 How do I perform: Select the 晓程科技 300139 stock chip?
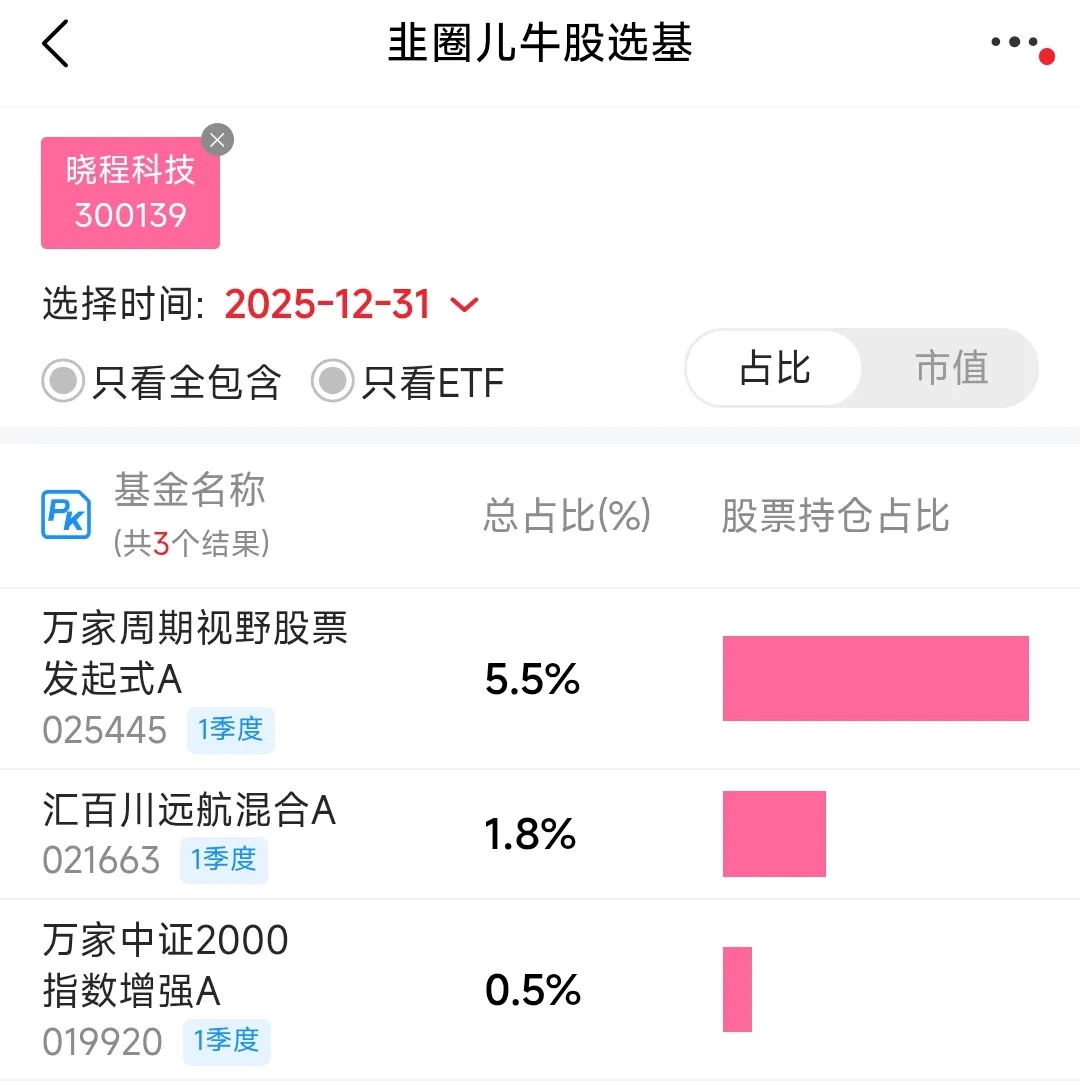coord(130,194)
